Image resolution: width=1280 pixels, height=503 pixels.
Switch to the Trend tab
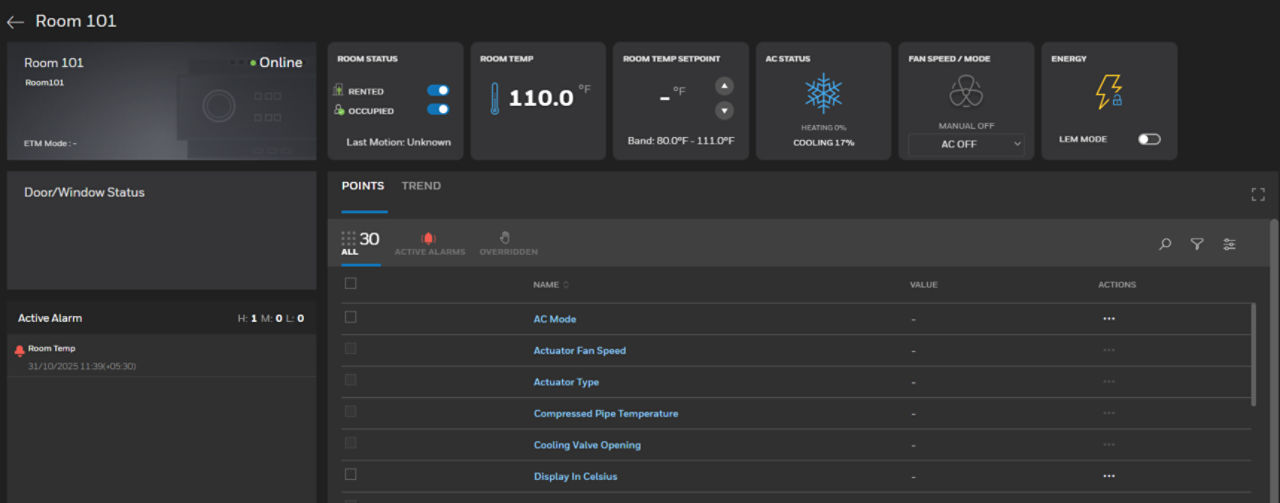point(421,186)
